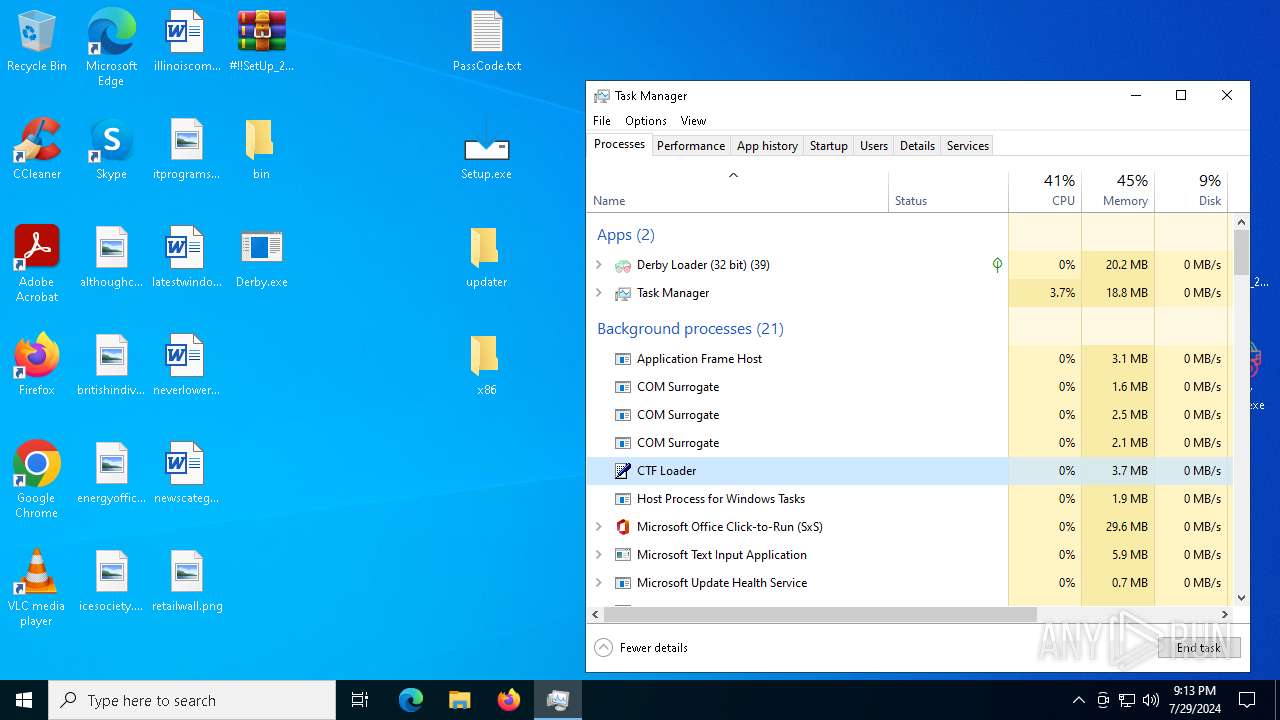Switch to the Services tab

pyautogui.click(x=968, y=146)
